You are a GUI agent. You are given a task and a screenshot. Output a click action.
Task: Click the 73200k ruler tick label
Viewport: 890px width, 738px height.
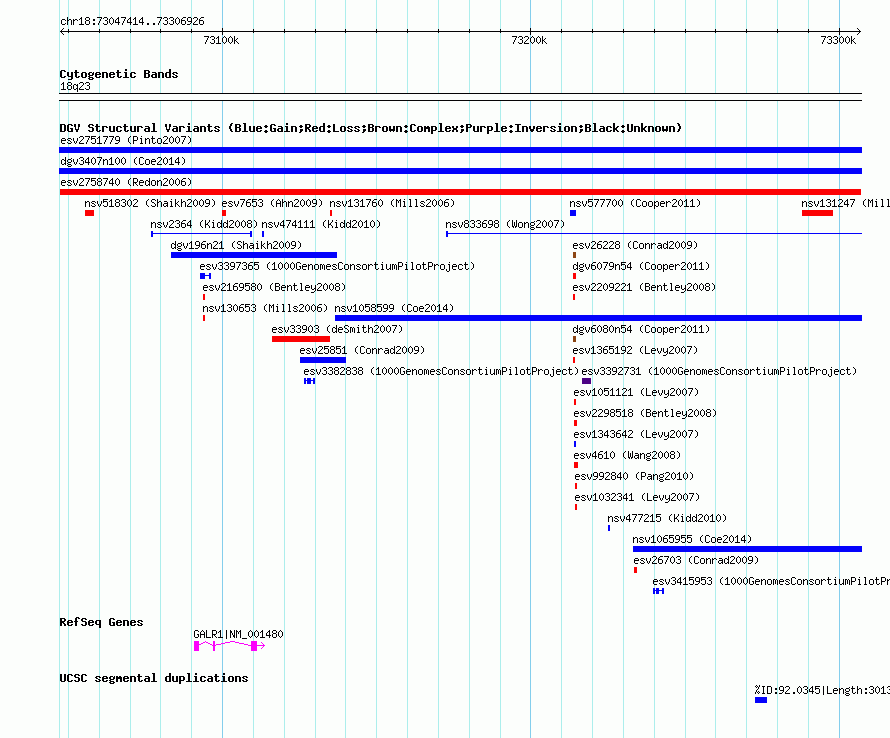[529, 40]
